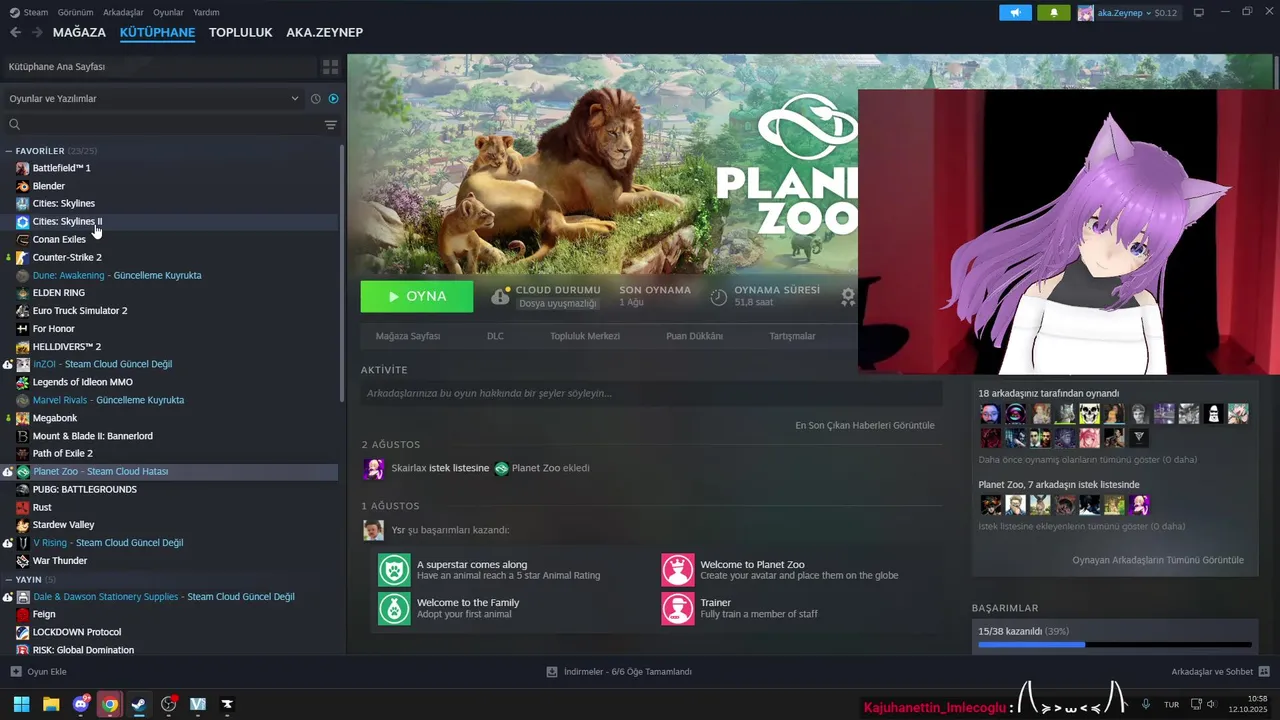Screen dimensions: 1280x720
Task: Open the Oyunlar ve Yazılımlar dropdown
Action: click(154, 99)
